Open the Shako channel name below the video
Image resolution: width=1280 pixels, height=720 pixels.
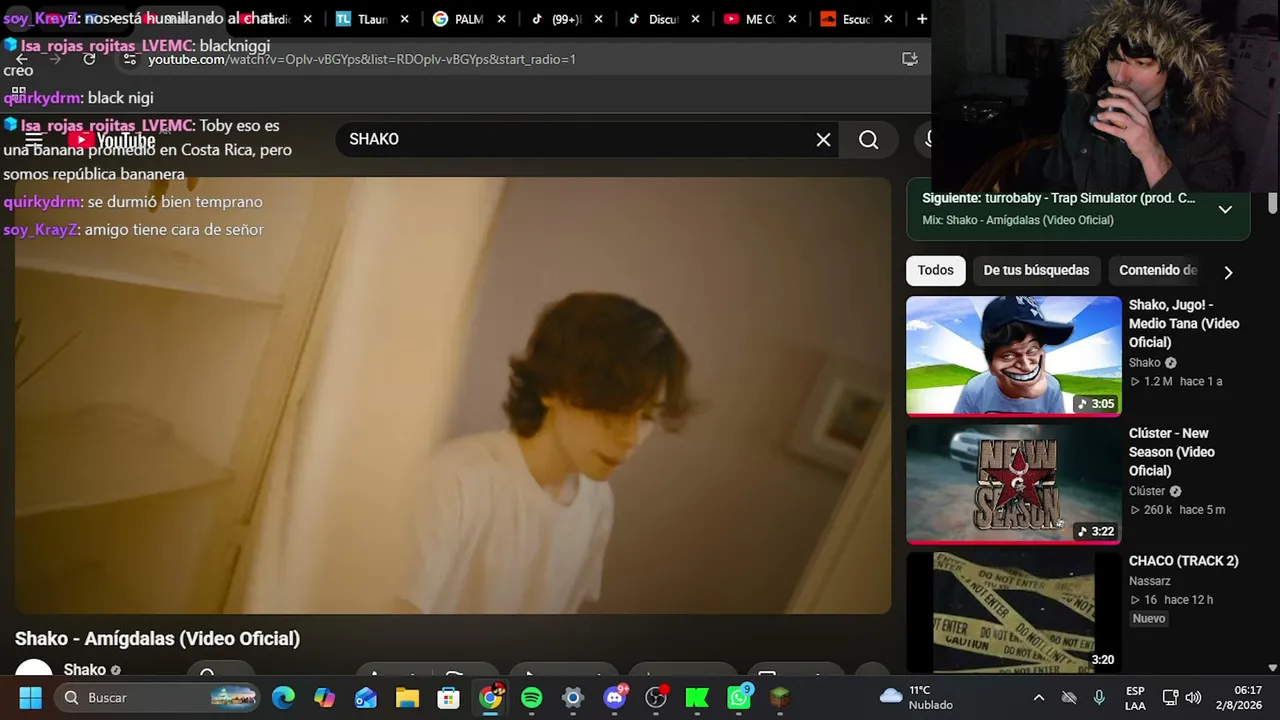(85, 670)
